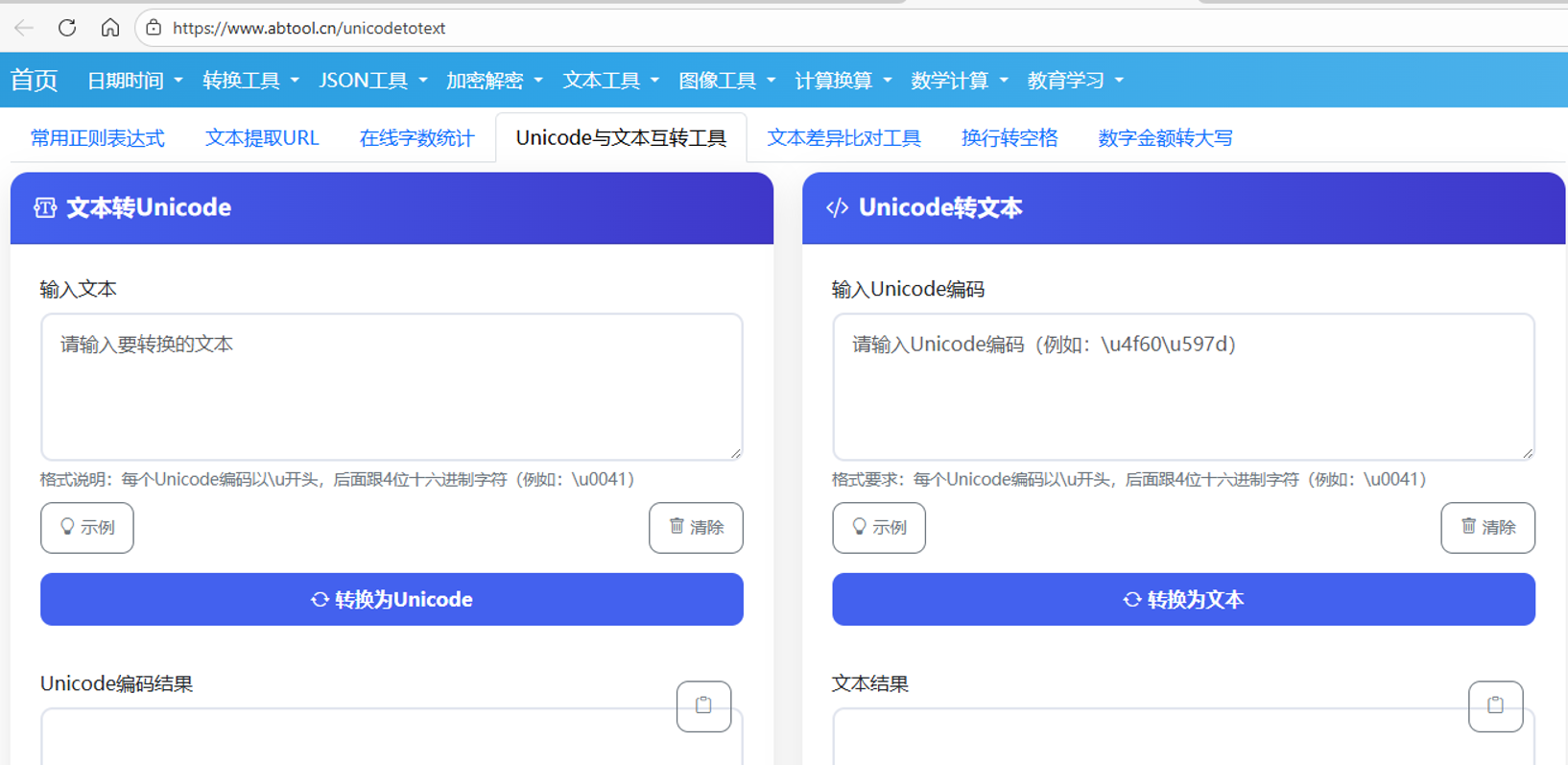Image resolution: width=1568 pixels, height=765 pixels.
Task: Switch to 数字金额转大写 tab
Action: click(1165, 138)
